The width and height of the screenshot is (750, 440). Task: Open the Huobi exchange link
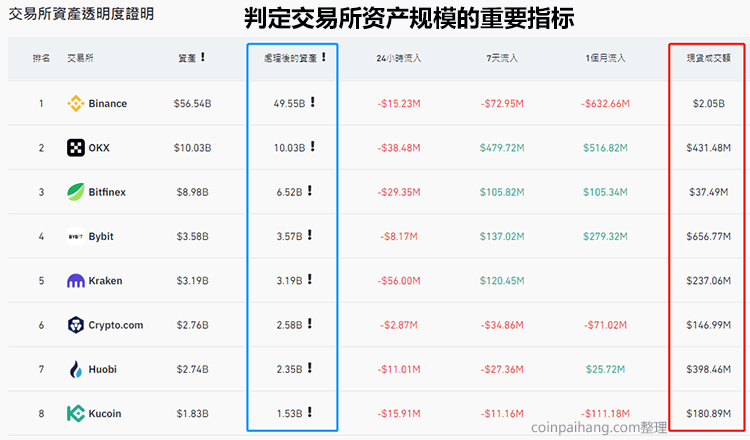(102, 369)
